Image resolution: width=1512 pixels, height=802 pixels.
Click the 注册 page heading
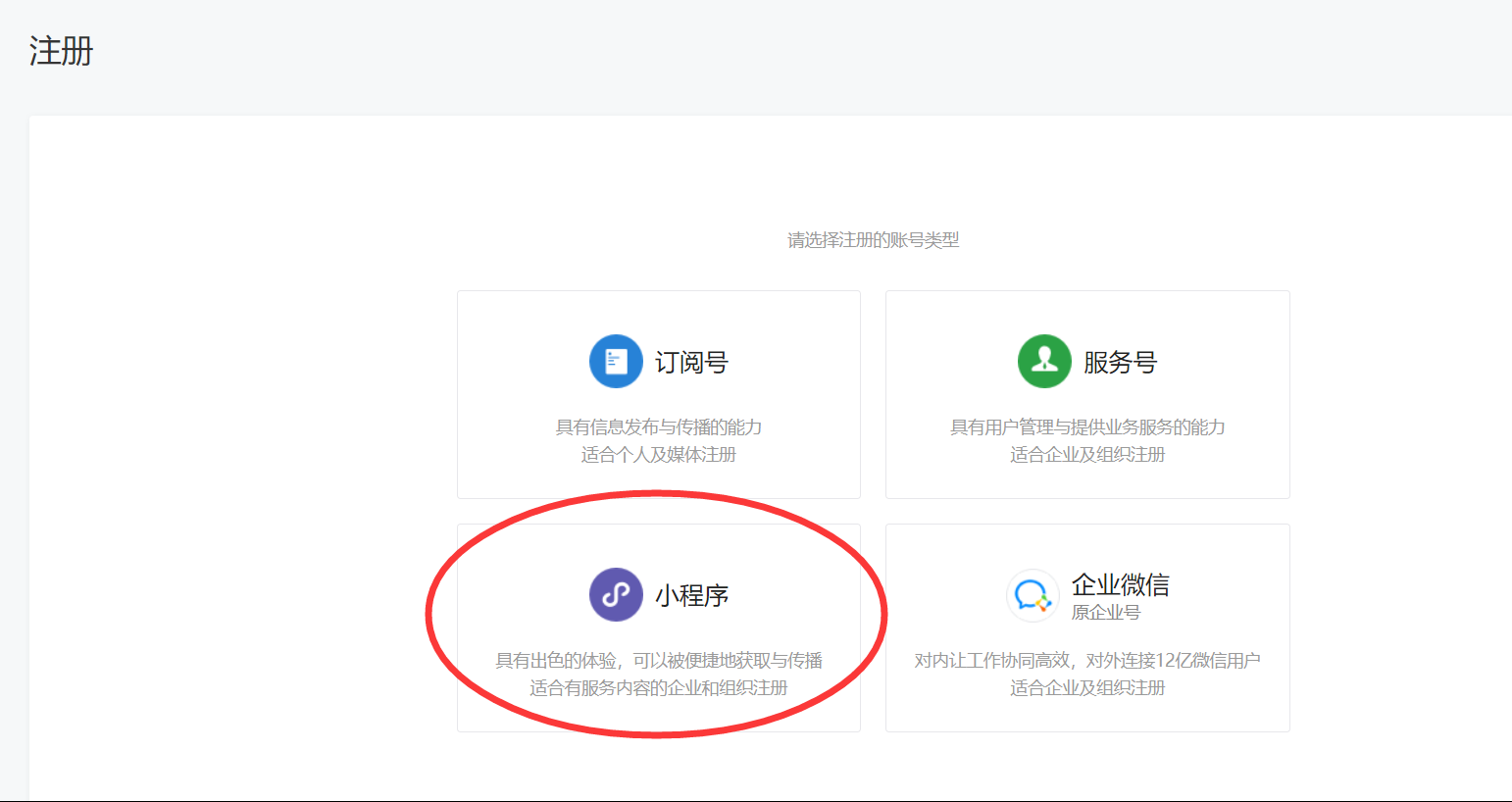pos(61,51)
